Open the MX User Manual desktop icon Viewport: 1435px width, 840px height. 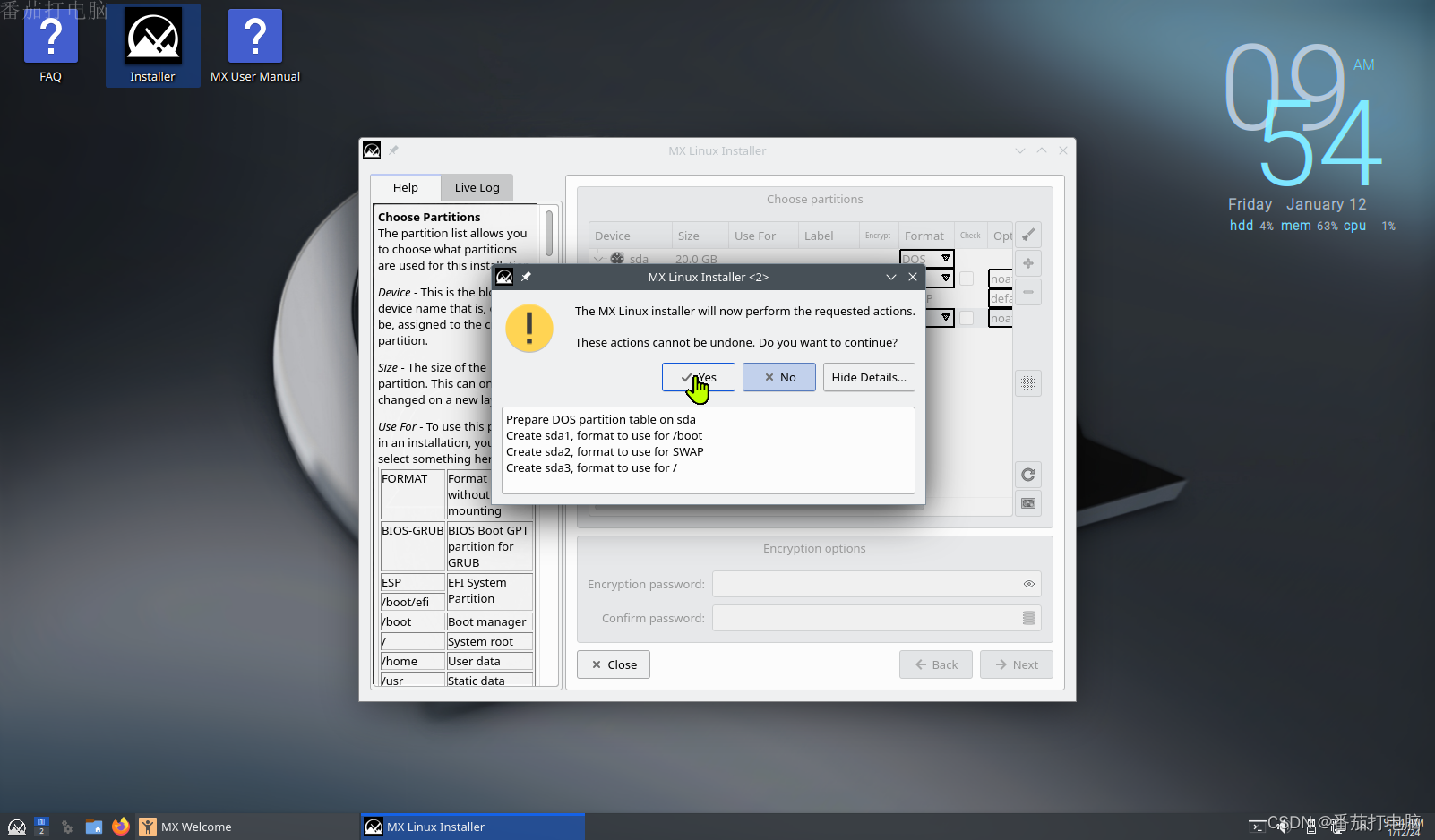point(255,46)
